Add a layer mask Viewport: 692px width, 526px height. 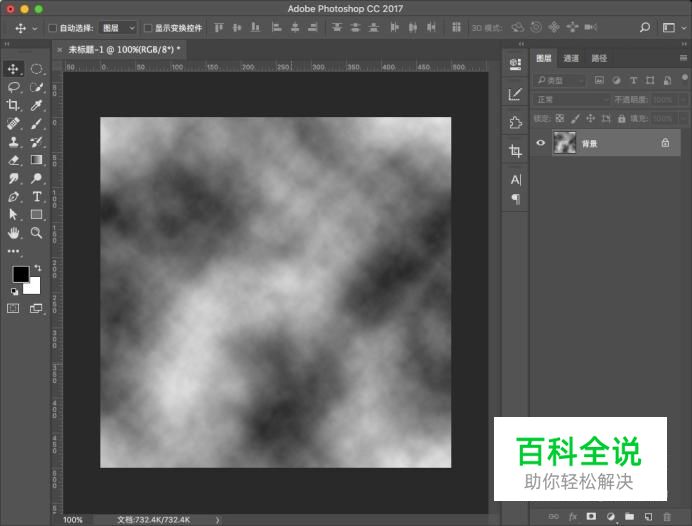tap(591, 516)
